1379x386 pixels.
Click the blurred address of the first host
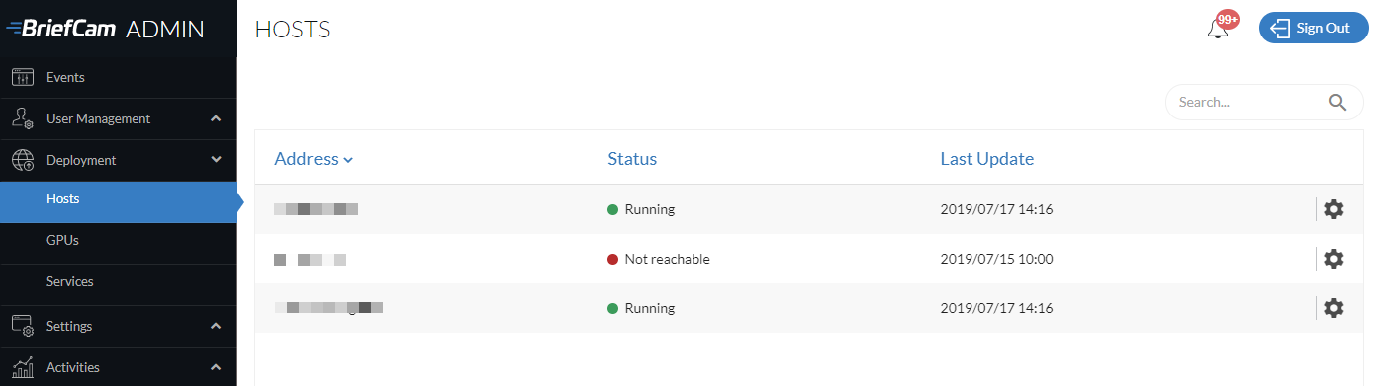click(x=316, y=209)
